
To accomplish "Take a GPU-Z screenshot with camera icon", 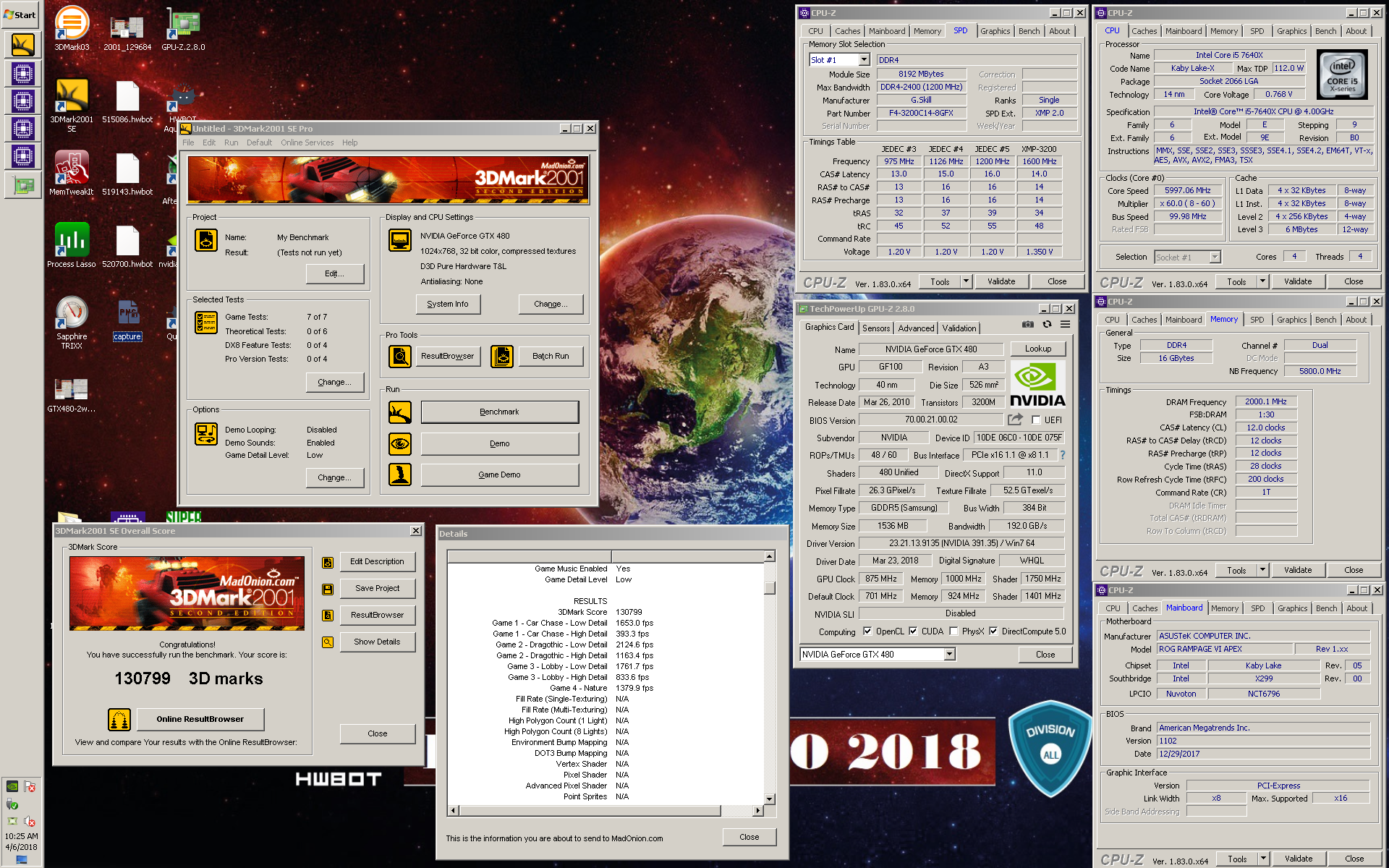I will click(1027, 325).
